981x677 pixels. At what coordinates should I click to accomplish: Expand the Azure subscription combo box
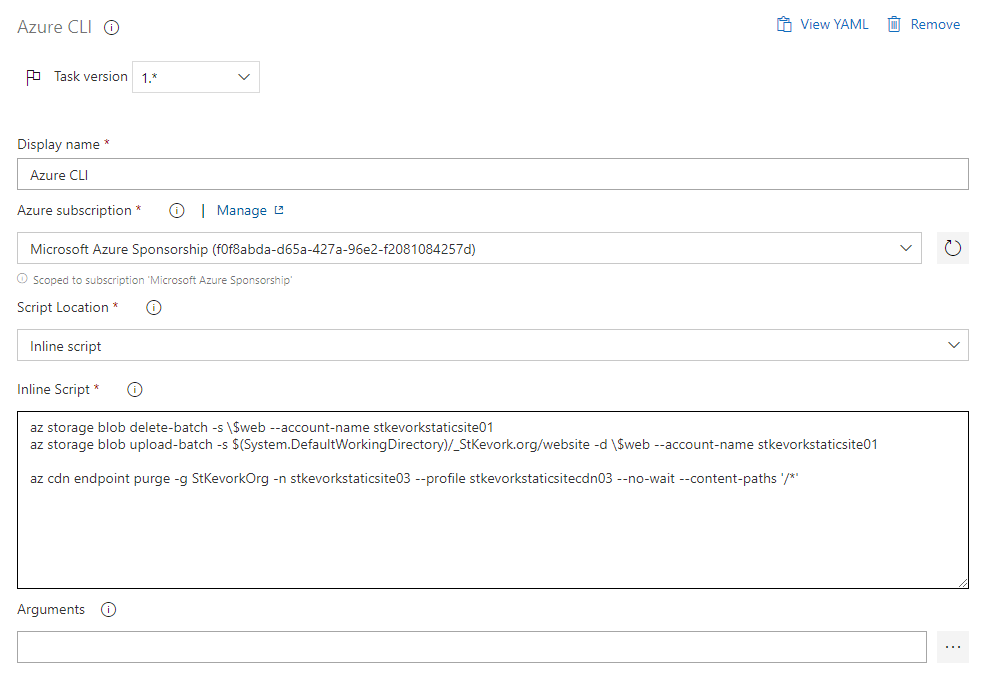469,248
